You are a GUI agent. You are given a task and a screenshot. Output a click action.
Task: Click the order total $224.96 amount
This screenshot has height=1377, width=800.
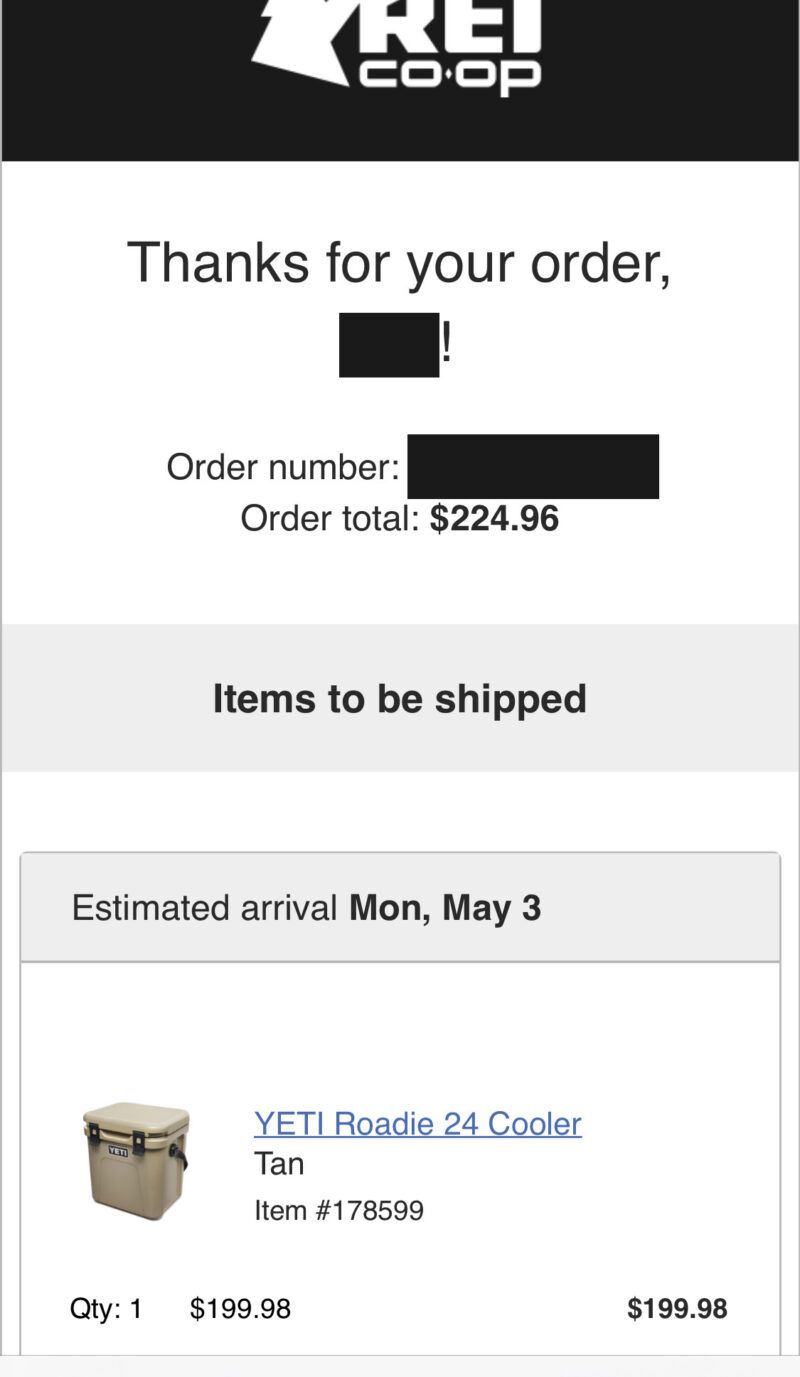pos(494,518)
